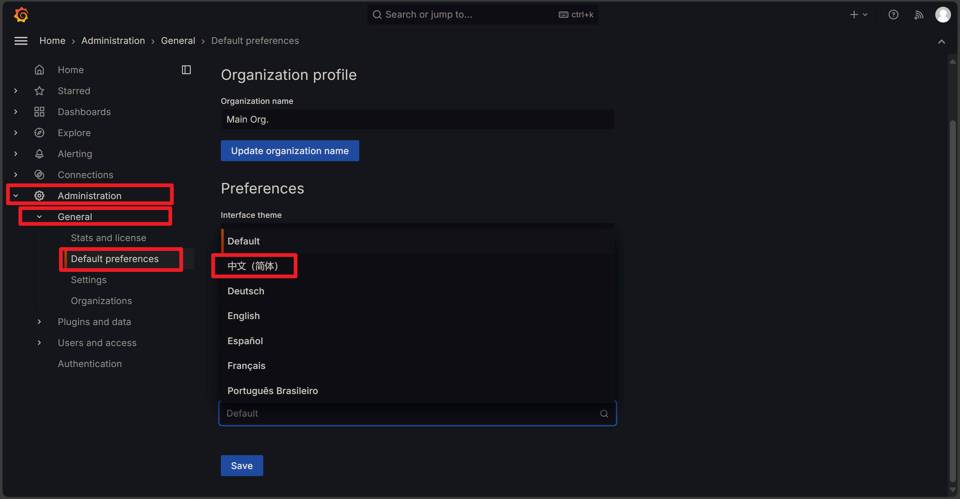Select Deutsch from the language list
Screen dimensions: 960x499
[246, 291]
